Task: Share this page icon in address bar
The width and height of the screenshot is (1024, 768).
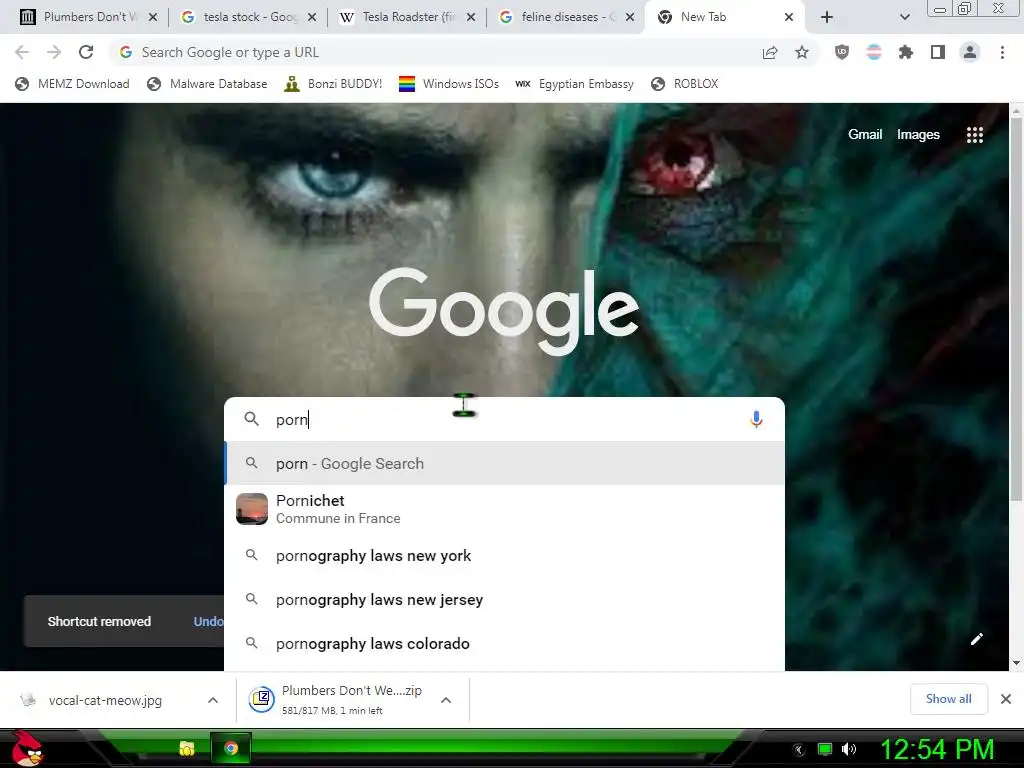Action: 770,52
